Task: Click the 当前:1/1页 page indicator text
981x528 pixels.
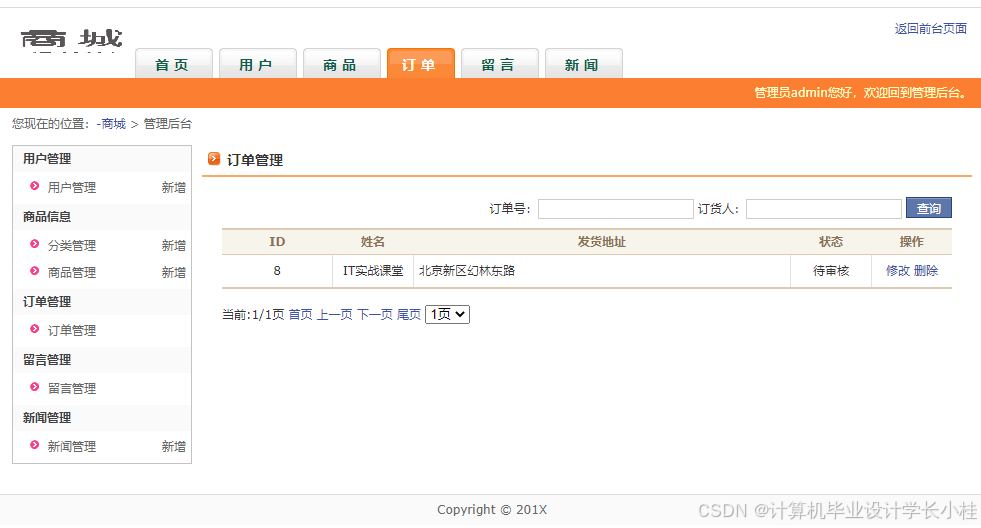Action: (x=253, y=315)
